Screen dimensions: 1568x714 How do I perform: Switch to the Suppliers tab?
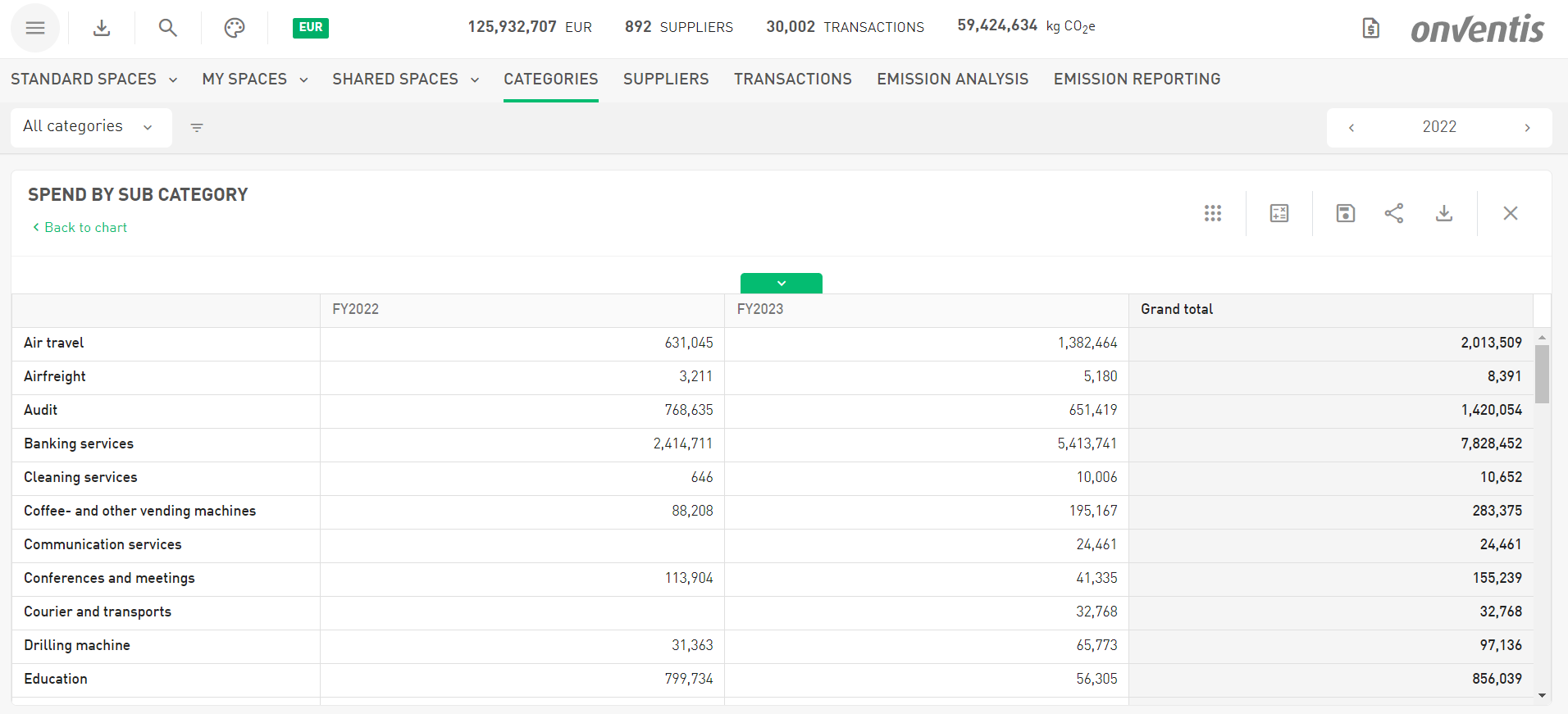point(665,80)
